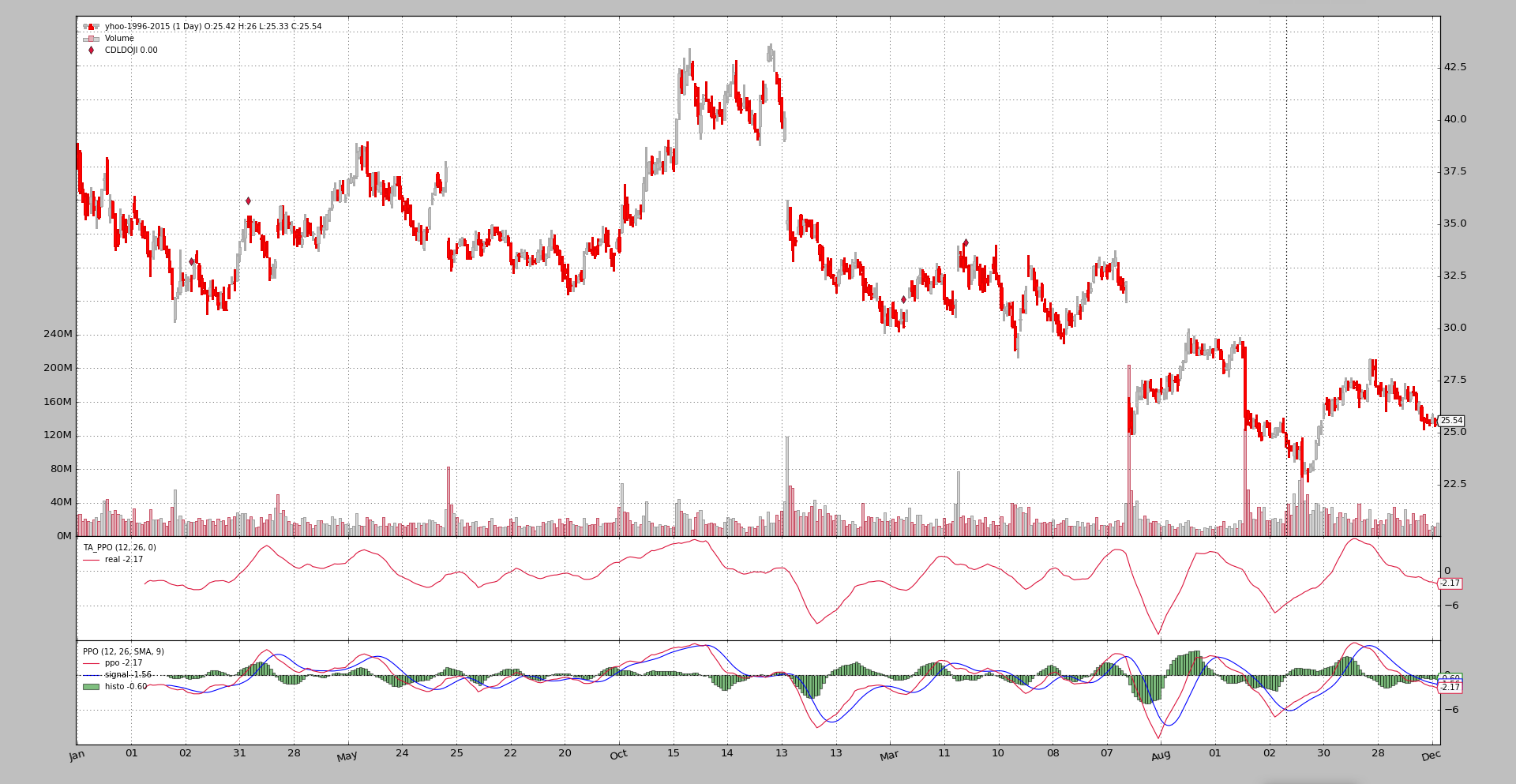
Task: Click the -2.17 value tag in TA_PPO panel
Action: pyautogui.click(x=1450, y=583)
